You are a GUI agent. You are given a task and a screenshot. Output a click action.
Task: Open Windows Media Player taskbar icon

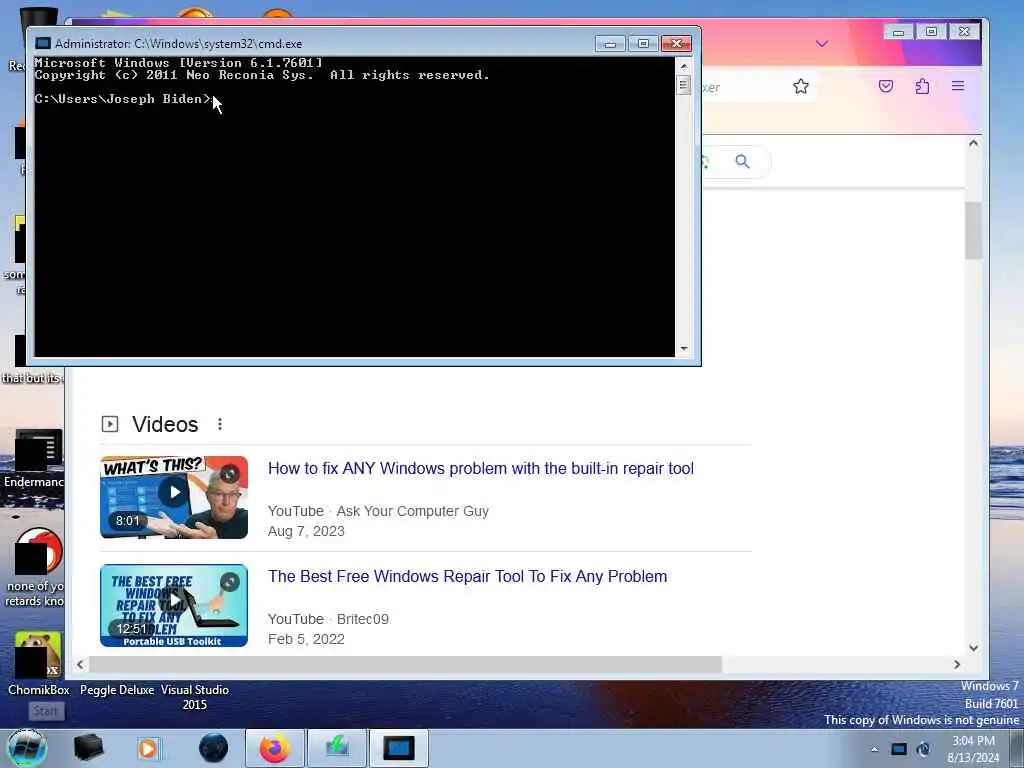click(148, 748)
